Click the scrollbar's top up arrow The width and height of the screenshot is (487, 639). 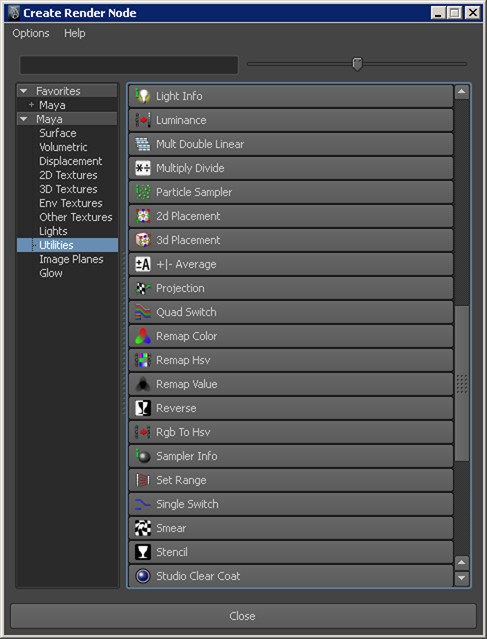[x=461, y=92]
